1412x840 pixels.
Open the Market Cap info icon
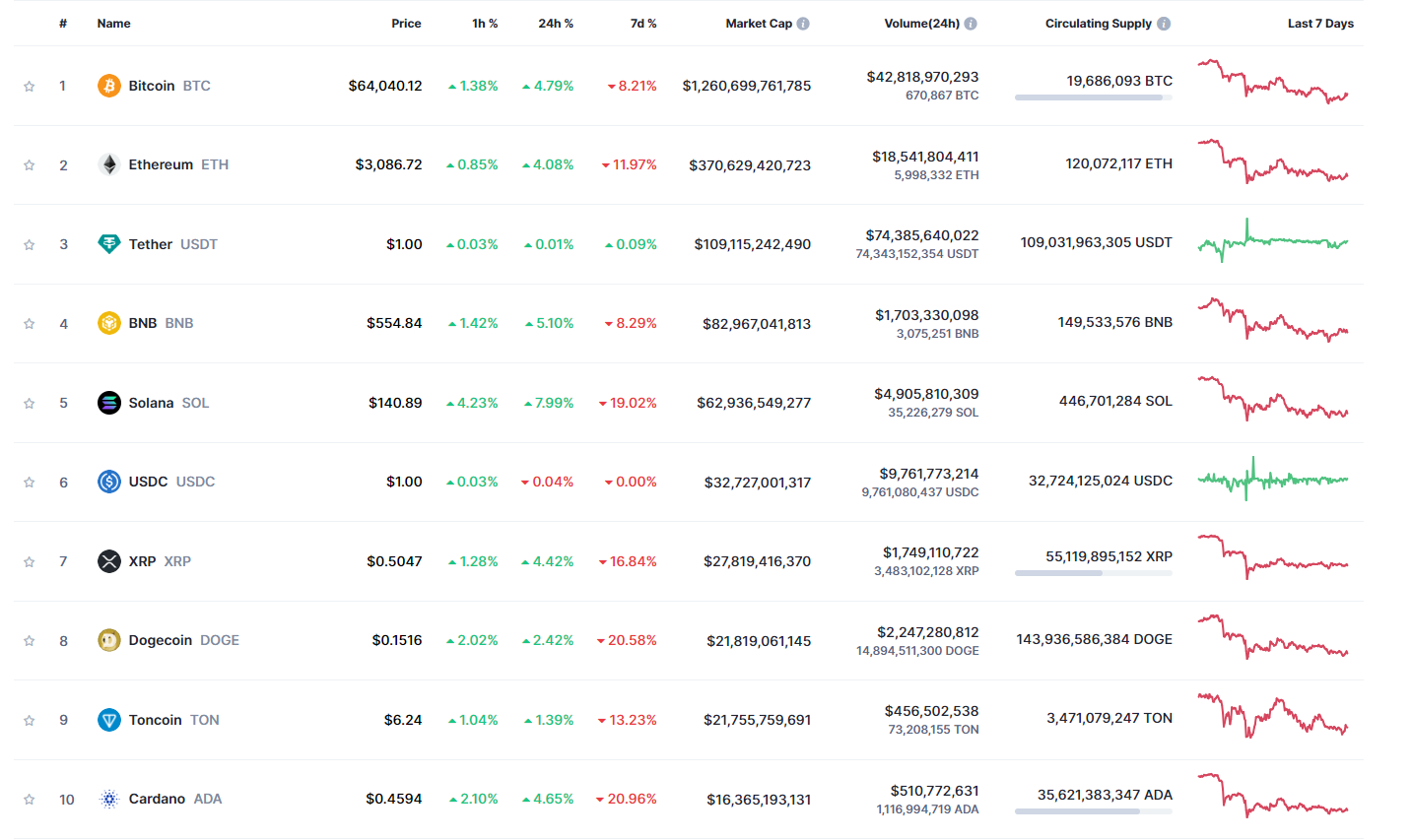tap(803, 24)
